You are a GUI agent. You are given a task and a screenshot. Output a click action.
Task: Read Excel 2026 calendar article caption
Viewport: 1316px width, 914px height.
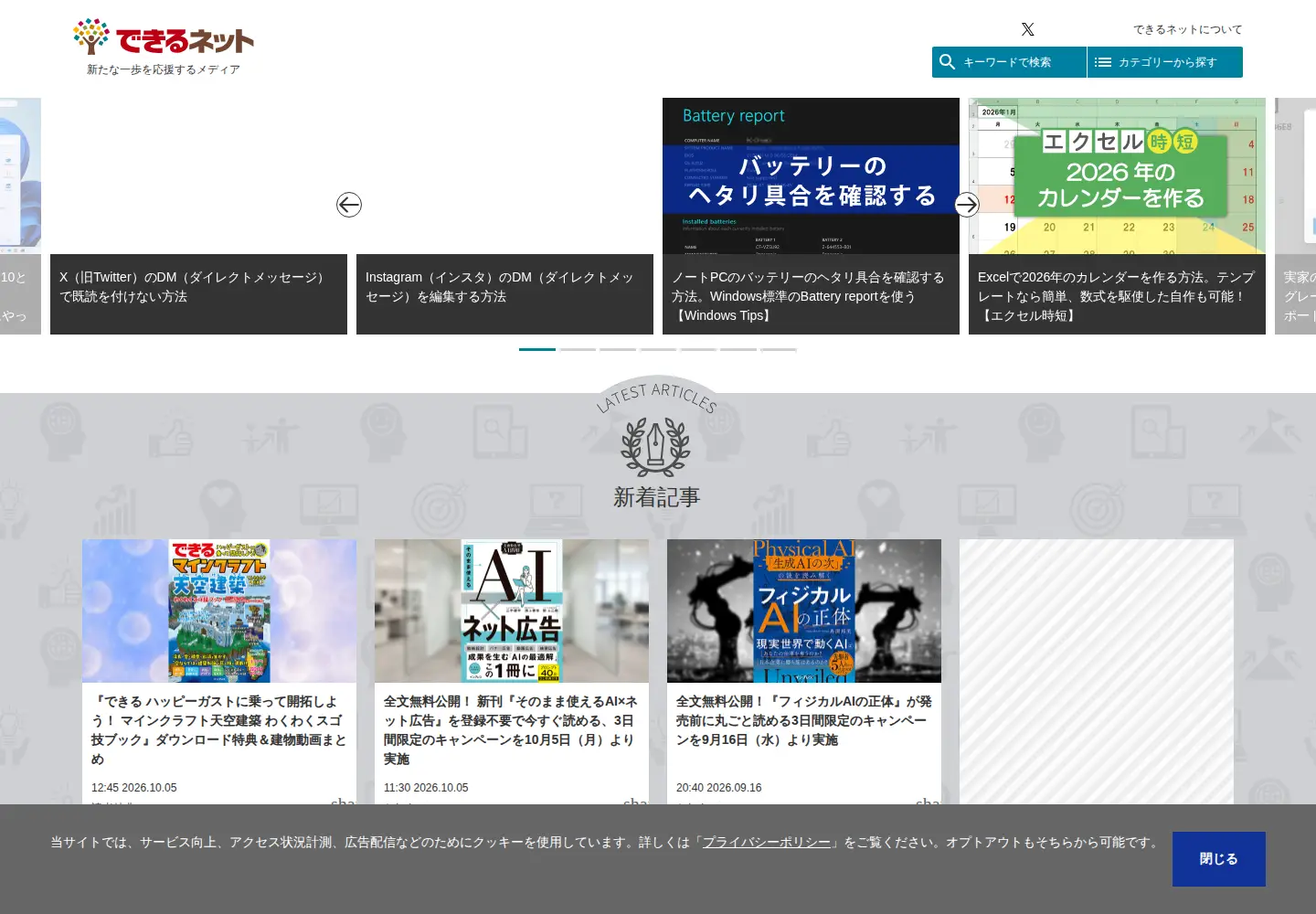[1117, 294]
